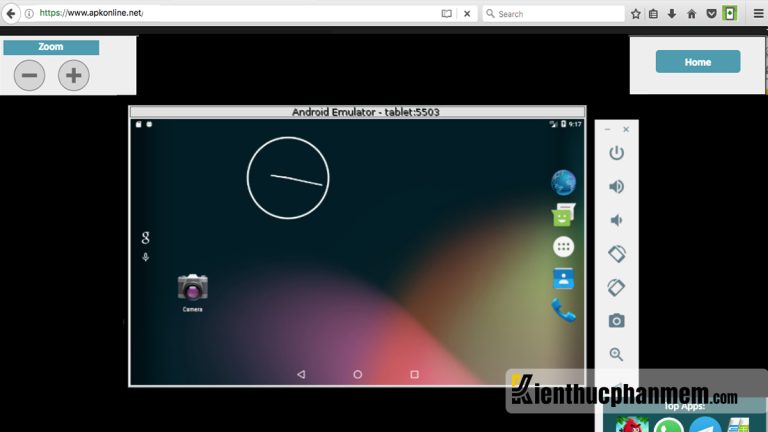768x432 pixels.
Task: Click the Zoom label header
Action: click(x=51, y=47)
